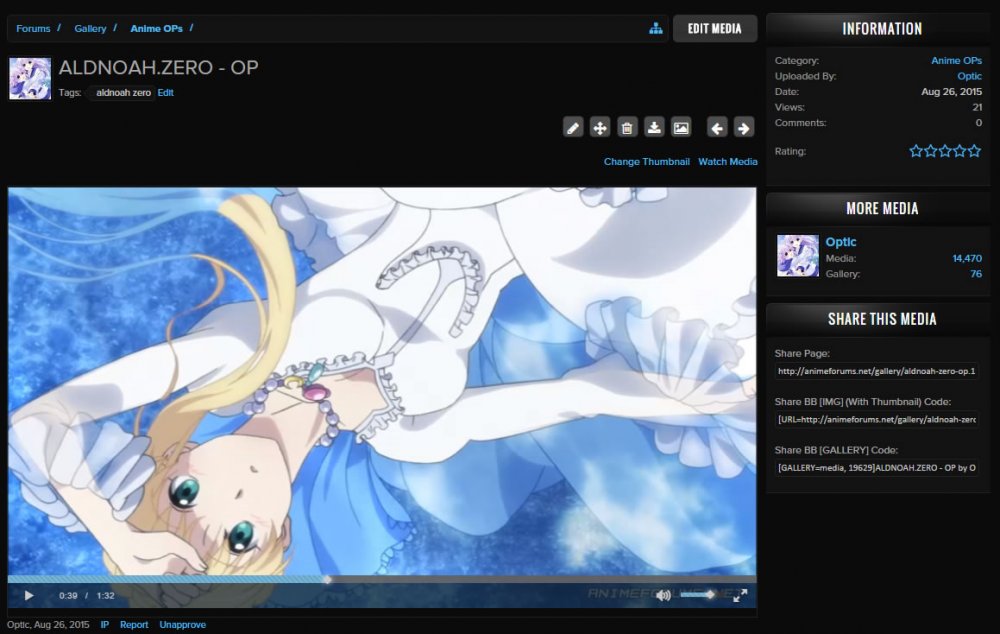Click the move media cross-arrows icon
1000x634 pixels.
point(599,128)
